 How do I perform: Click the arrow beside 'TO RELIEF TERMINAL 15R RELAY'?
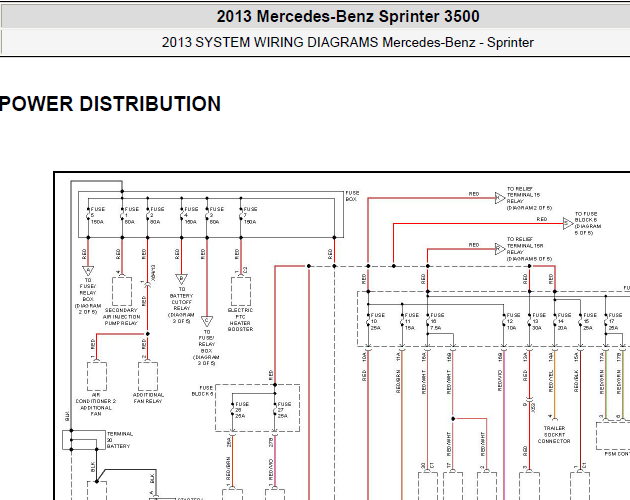500,249
